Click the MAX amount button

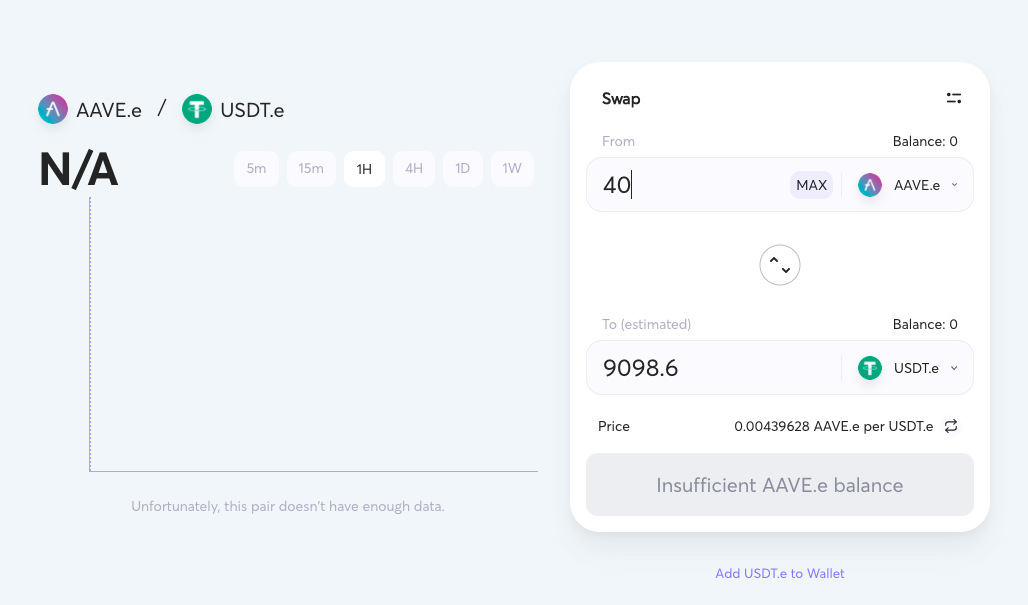pyautogui.click(x=812, y=185)
